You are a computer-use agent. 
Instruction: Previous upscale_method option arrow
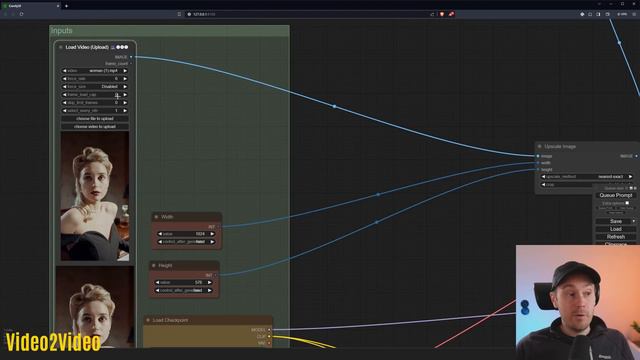coord(543,177)
